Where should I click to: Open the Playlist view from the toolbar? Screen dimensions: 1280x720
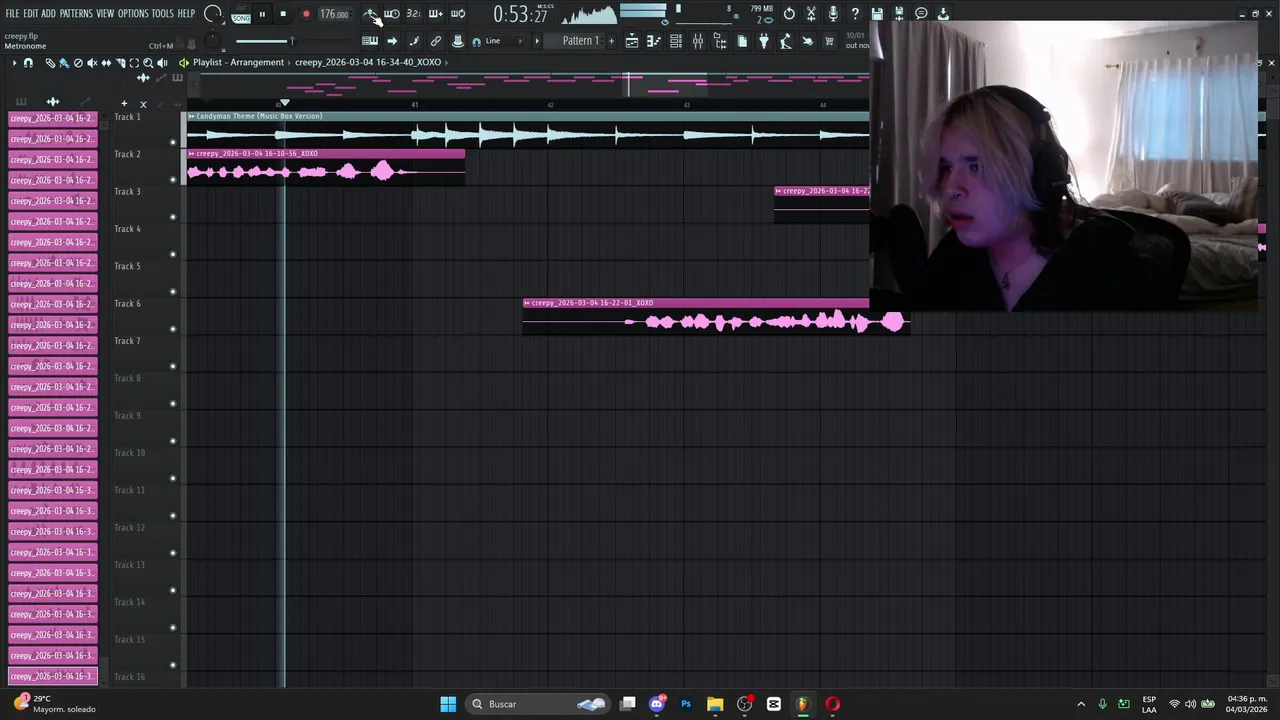pyautogui.click(x=632, y=41)
